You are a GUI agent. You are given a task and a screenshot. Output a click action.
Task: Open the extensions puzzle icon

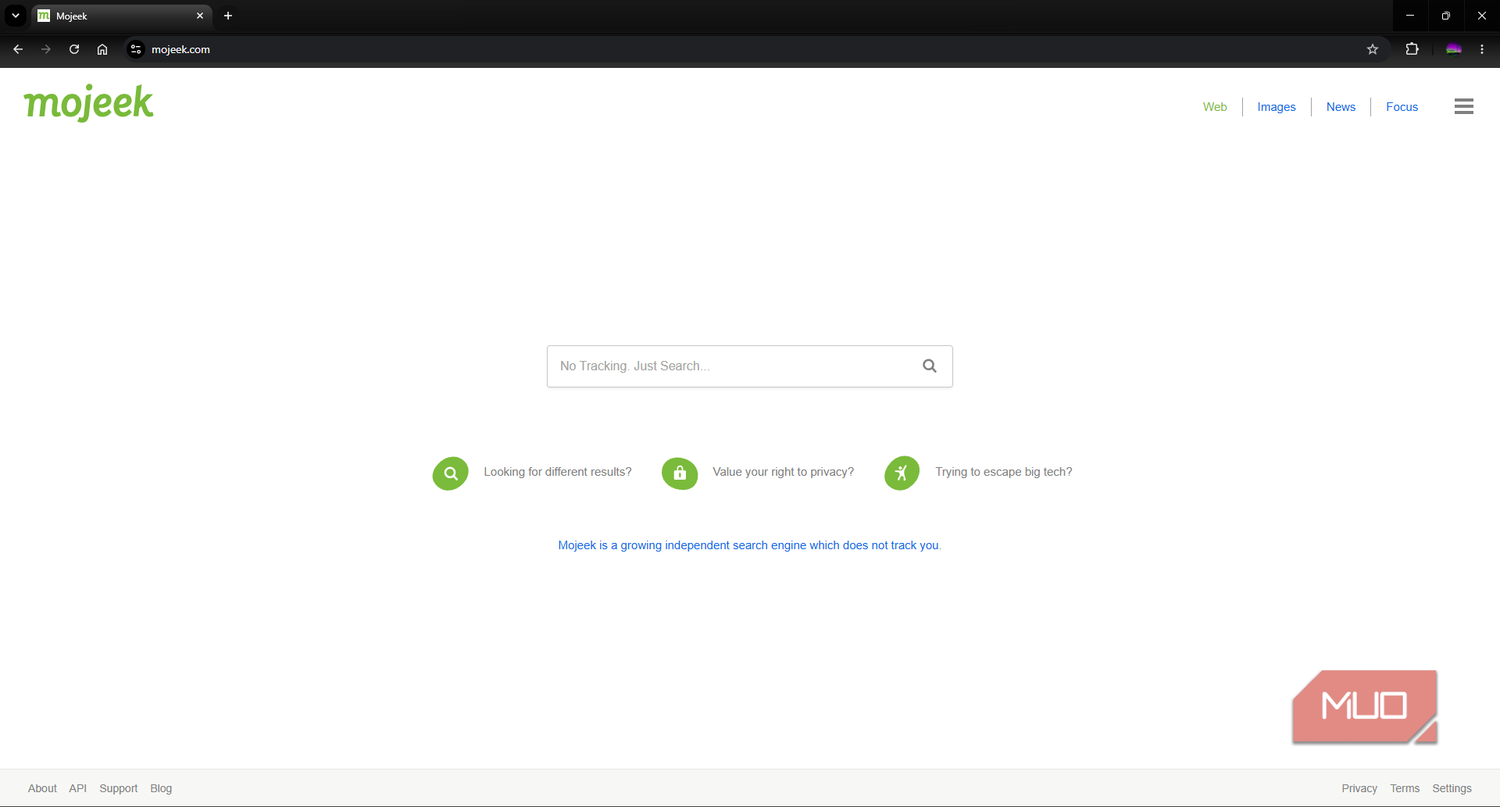pyautogui.click(x=1412, y=49)
